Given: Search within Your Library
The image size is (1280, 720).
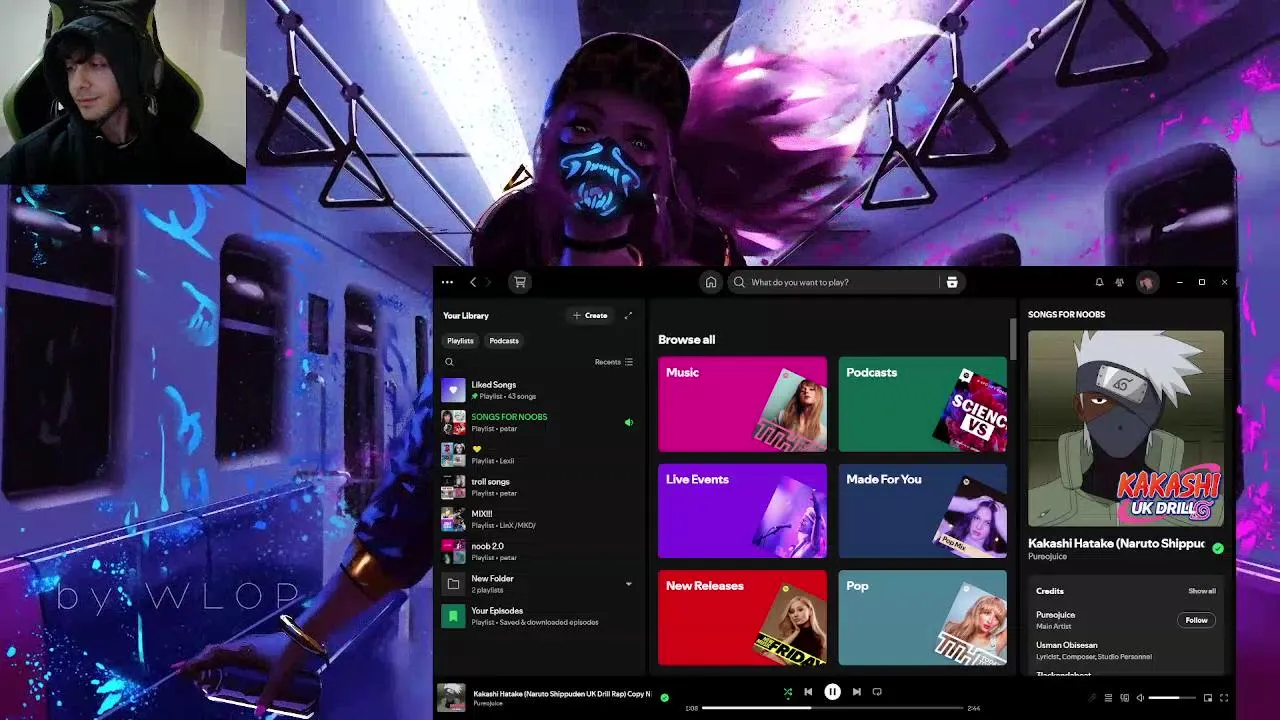Looking at the screenshot, I should pos(449,362).
